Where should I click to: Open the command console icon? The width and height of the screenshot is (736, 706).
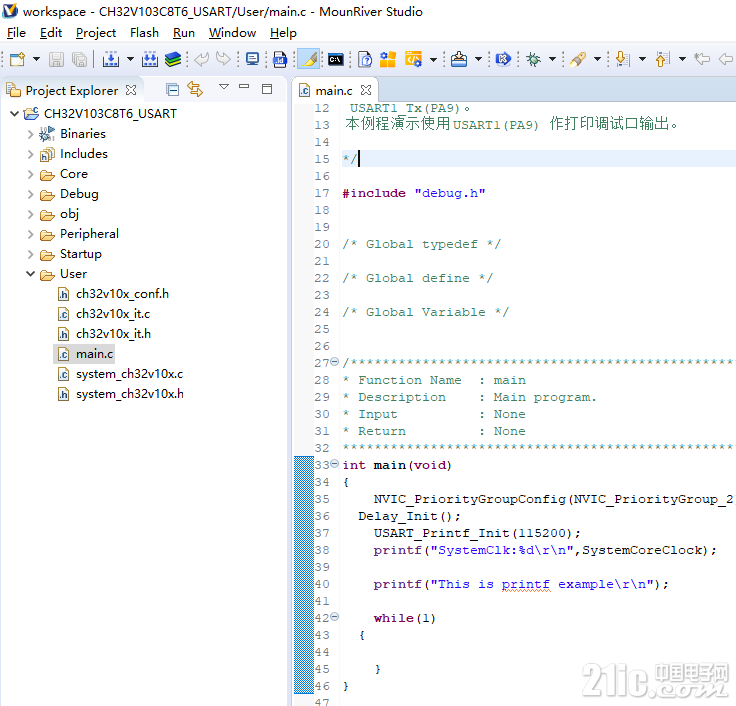click(336, 59)
